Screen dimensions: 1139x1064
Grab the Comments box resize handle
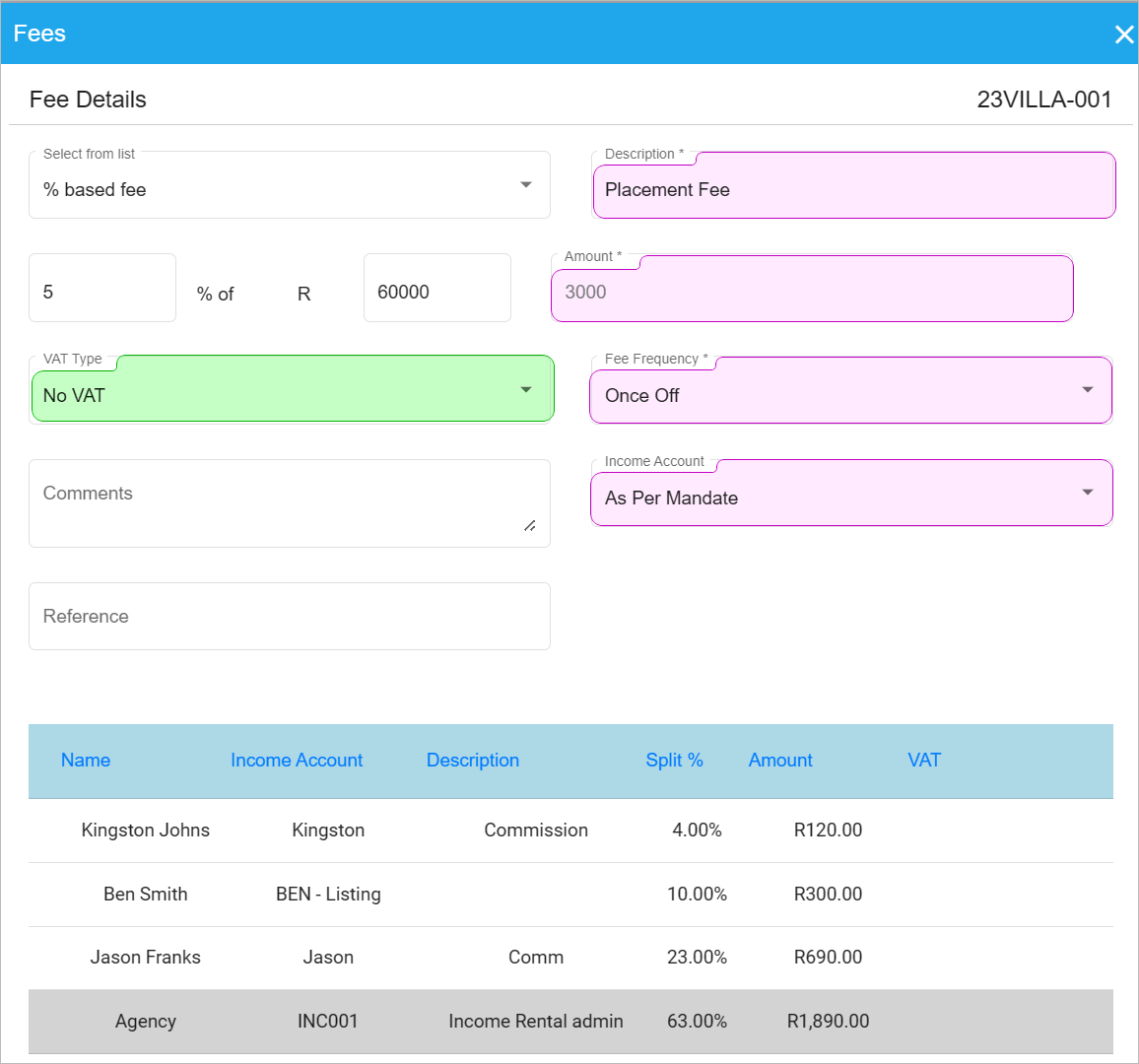click(x=530, y=526)
